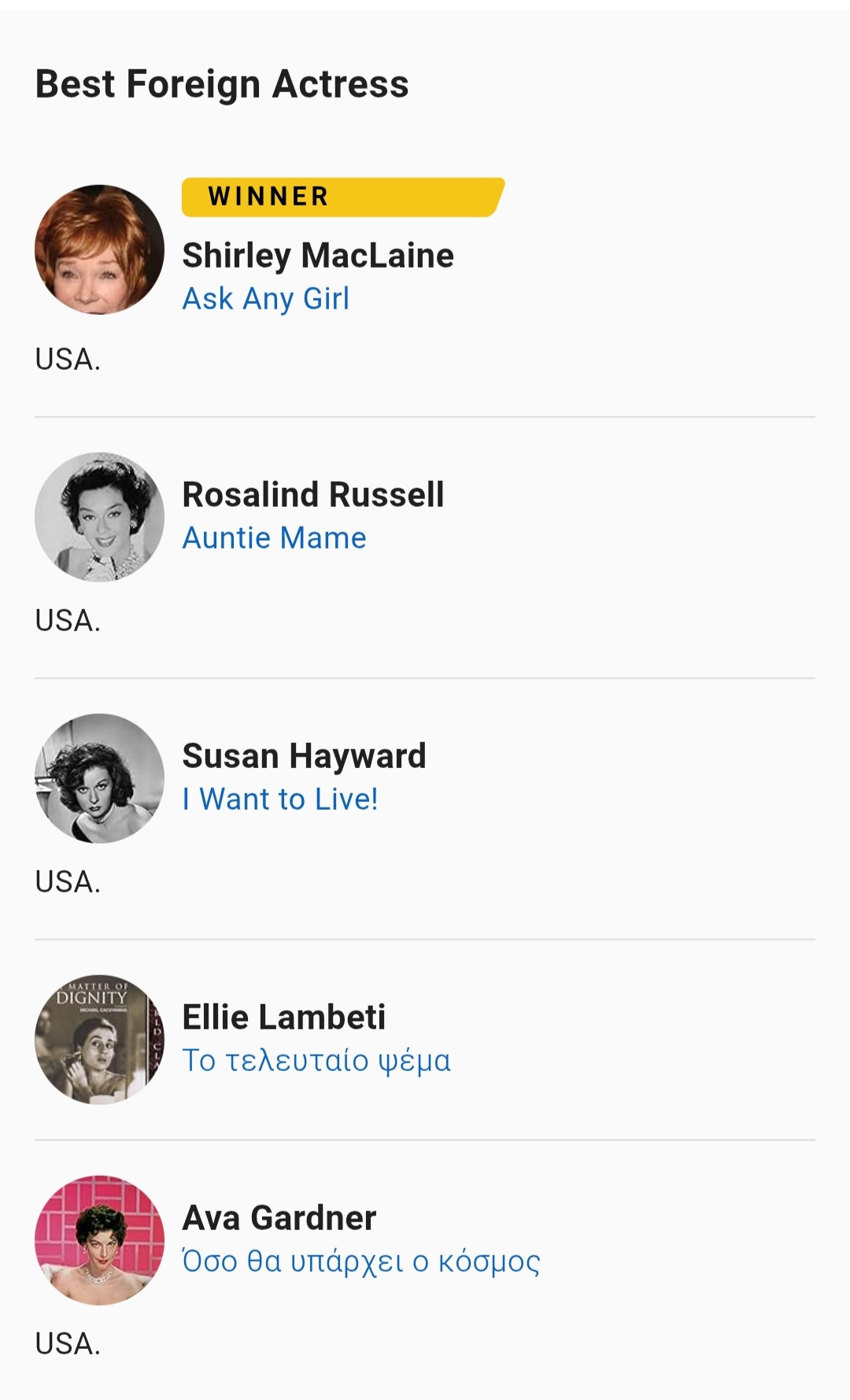Select the Shirley MacLaine name
Image resolution: width=850 pixels, height=1400 pixels.
(x=318, y=256)
